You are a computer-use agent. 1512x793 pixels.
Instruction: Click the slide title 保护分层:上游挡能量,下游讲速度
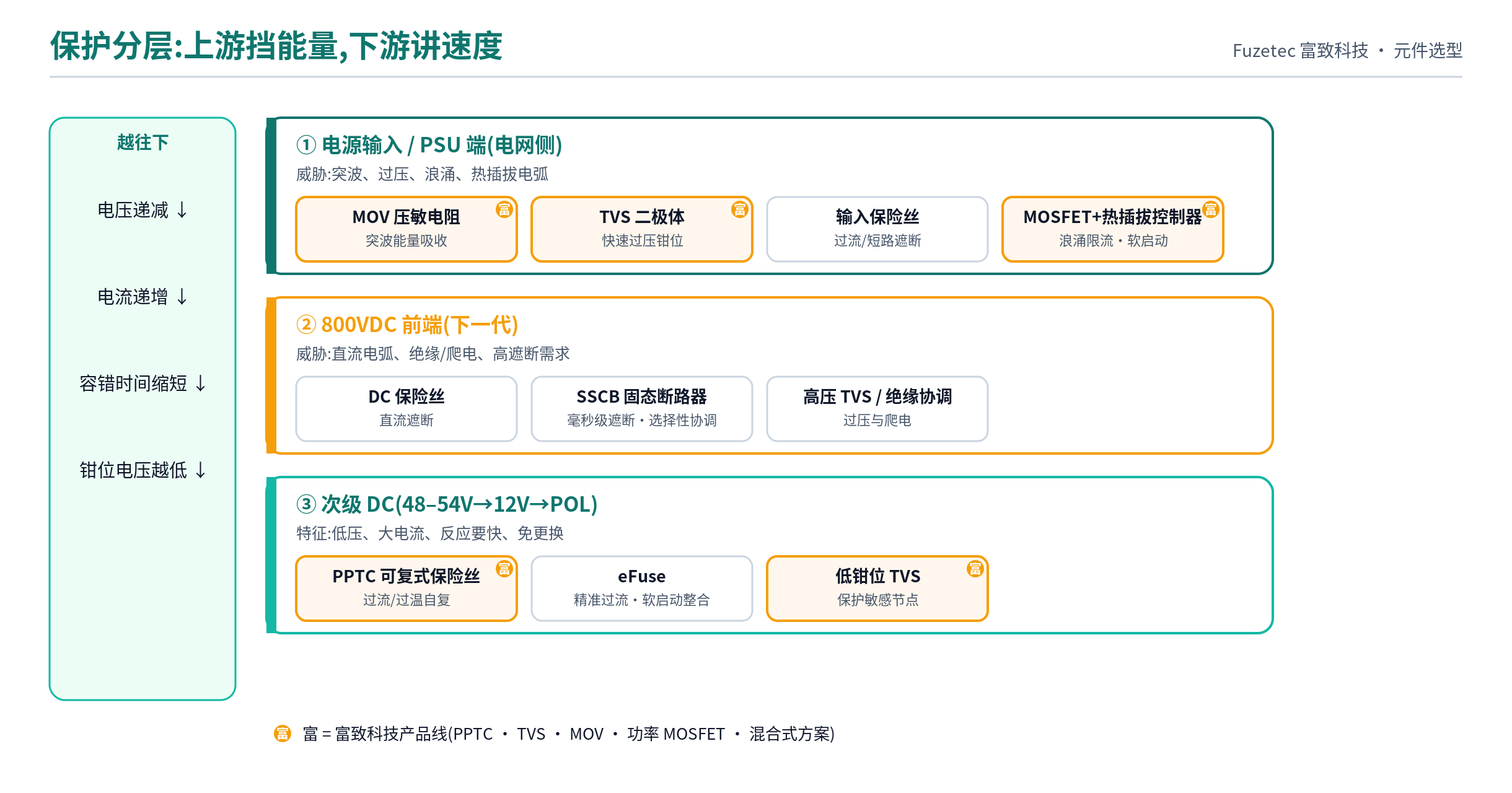[x=276, y=46]
